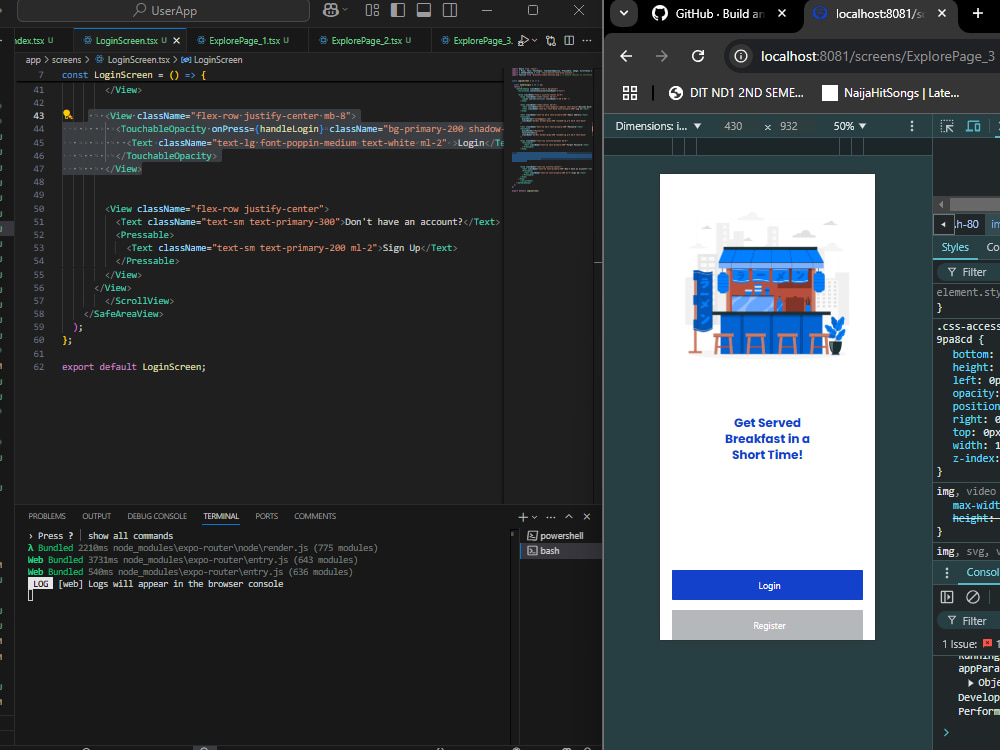
Task: Click the device width field showing 430
Action: tap(733, 126)
